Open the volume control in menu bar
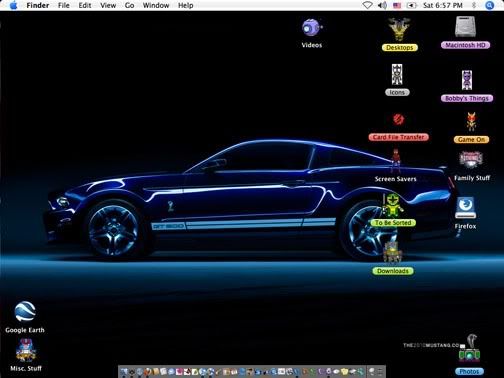This screenshot has width=504, height=378. point(382,5)
